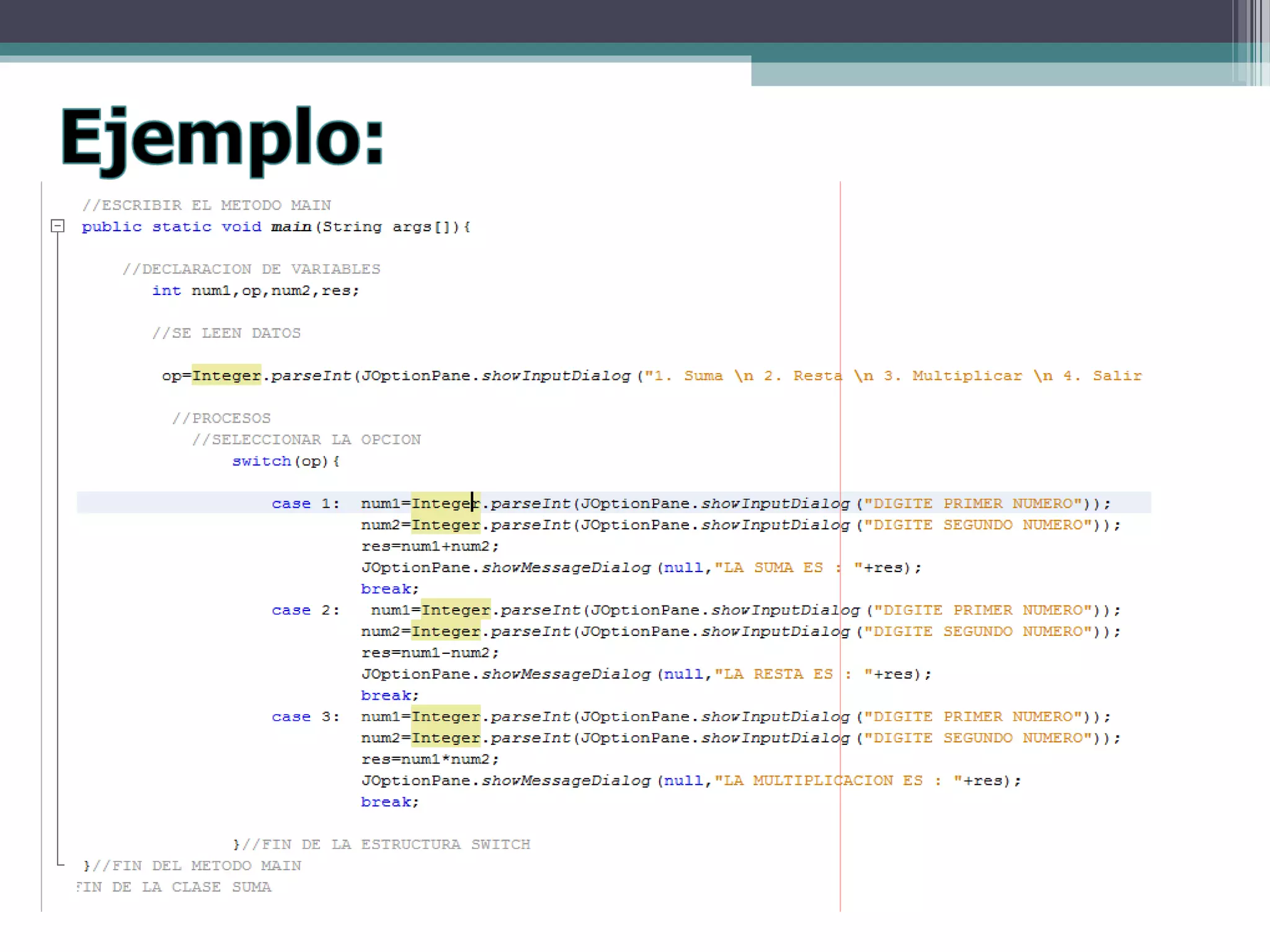Click the 'case 1:' label

(305, 503)
